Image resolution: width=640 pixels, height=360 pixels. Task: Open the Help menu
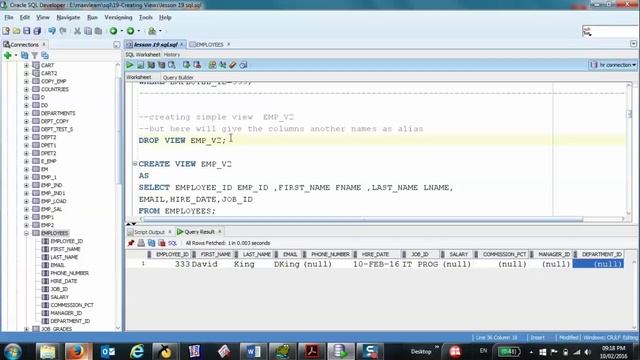pyautogui.click(x=165, y=18)
